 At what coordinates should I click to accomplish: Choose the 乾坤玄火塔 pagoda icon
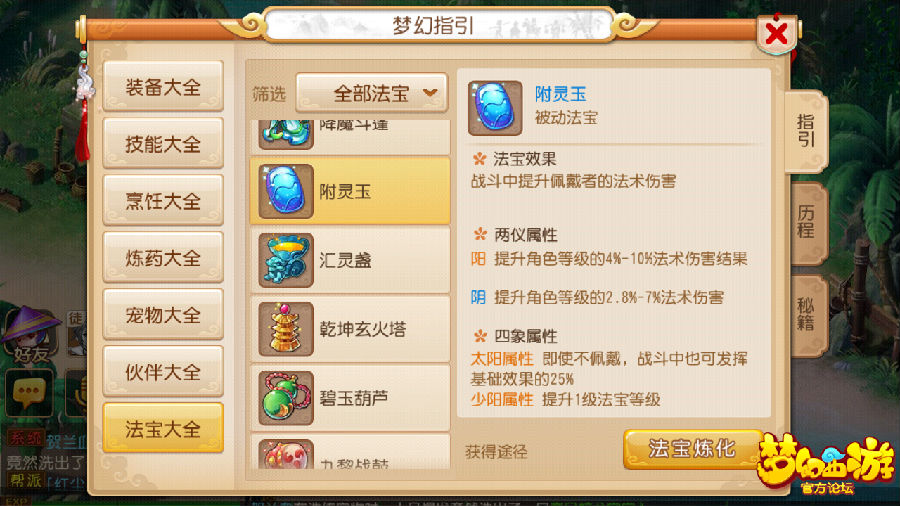coord(286,329)
